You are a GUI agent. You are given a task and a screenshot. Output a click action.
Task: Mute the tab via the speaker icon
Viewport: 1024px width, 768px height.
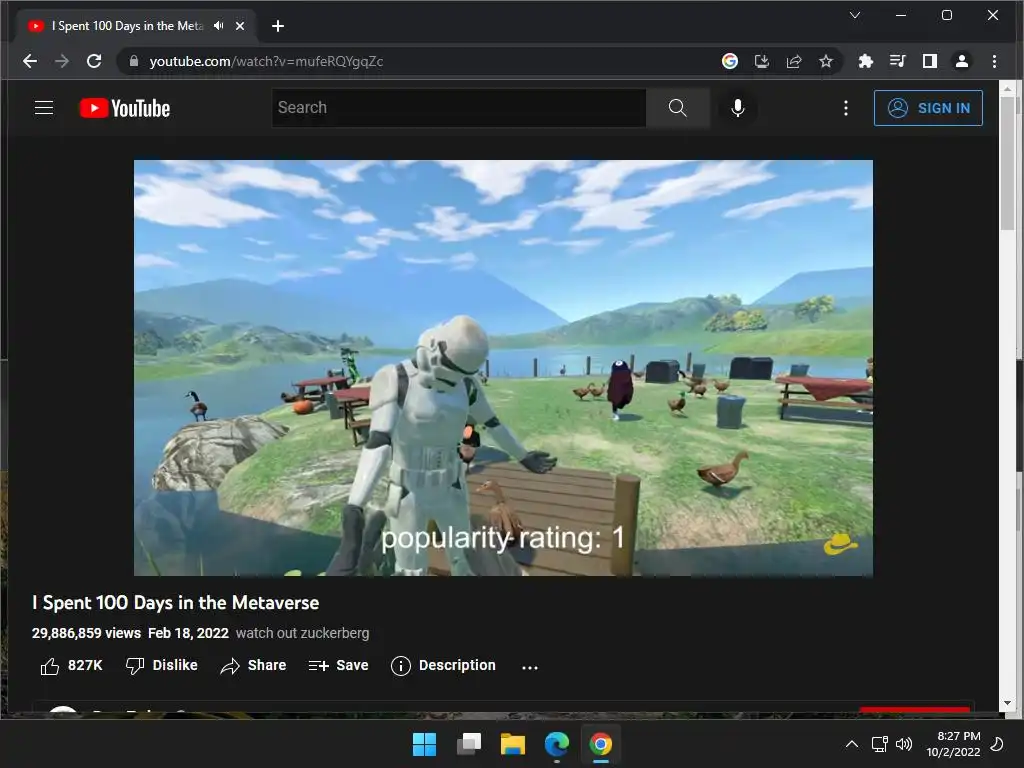(x=219, y=25)
